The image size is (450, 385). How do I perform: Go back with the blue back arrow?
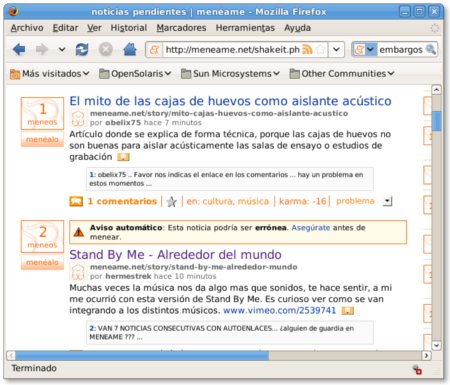point(19,50)
